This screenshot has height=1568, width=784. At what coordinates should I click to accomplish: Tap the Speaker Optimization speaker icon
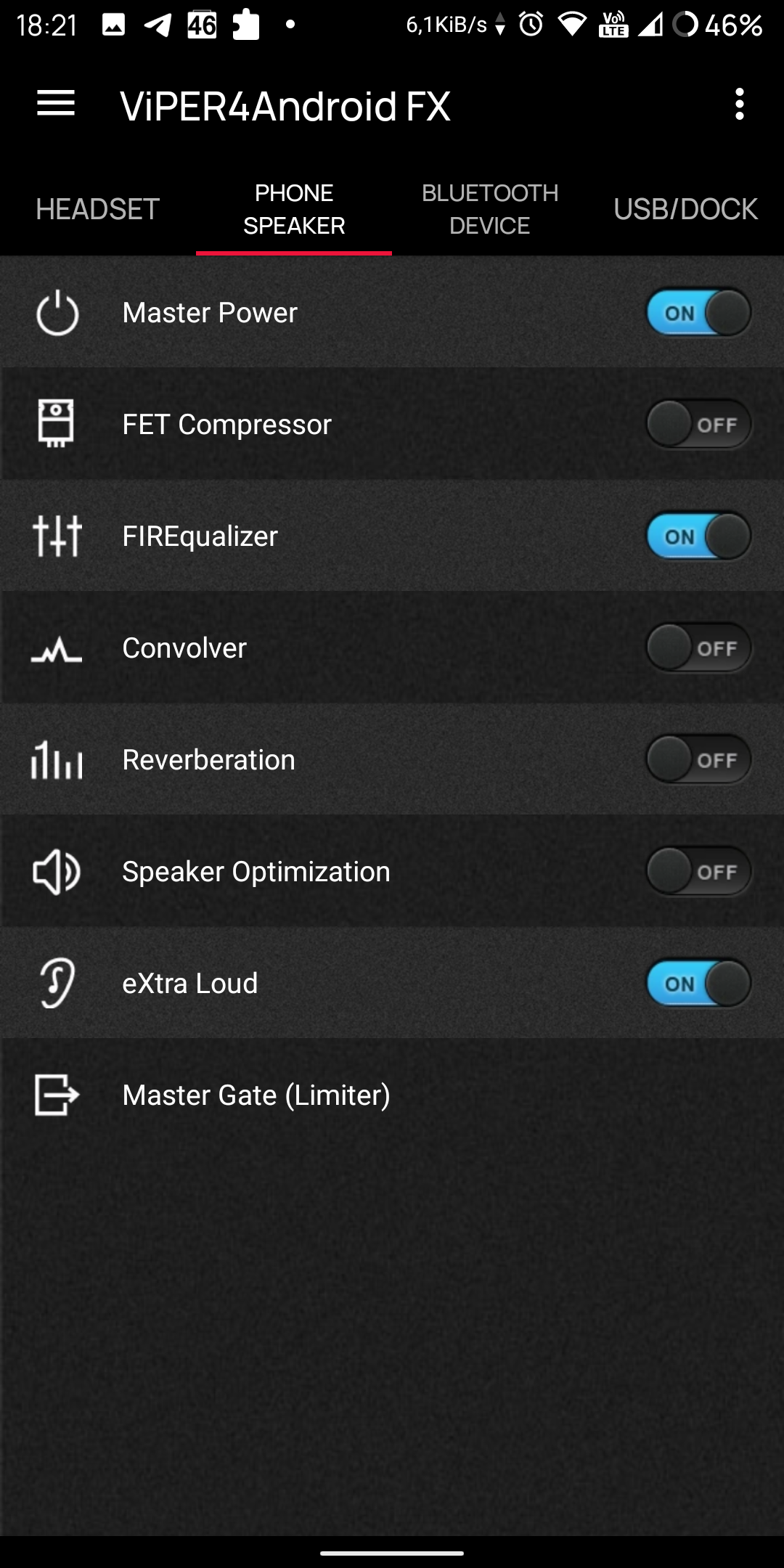point(57,872)
